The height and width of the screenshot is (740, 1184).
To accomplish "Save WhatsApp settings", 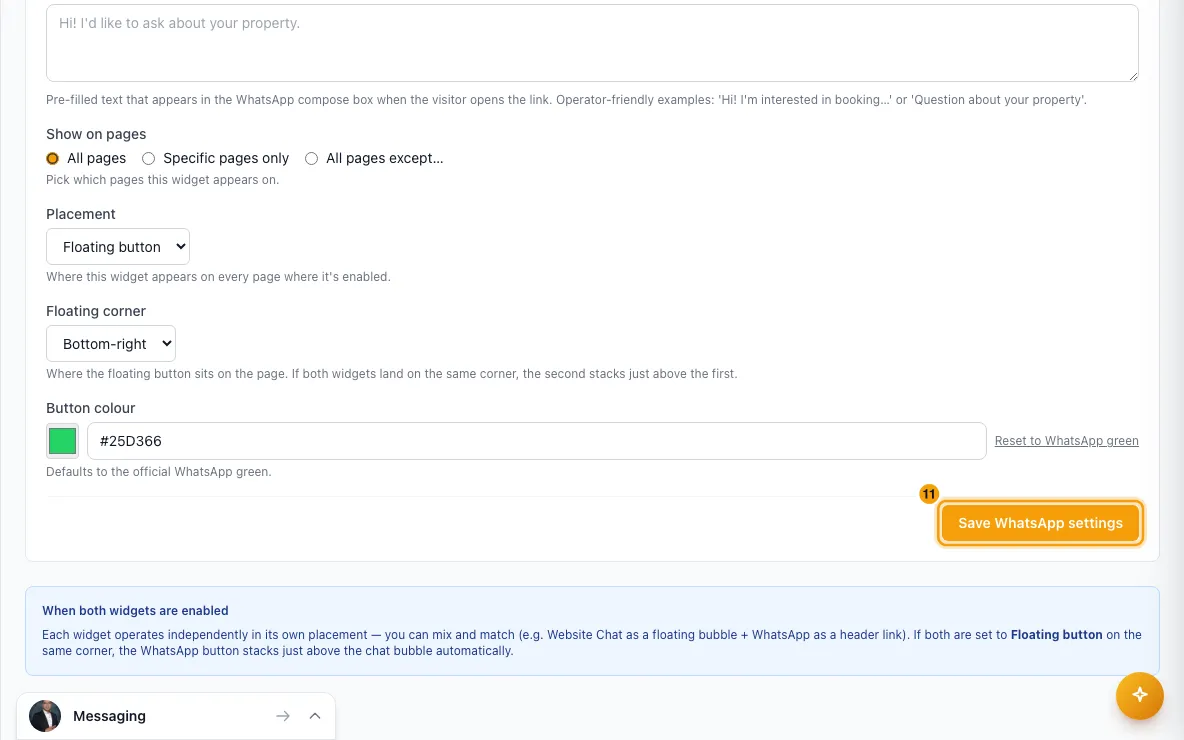I will pyautogui.click(x=1040, y=523).
